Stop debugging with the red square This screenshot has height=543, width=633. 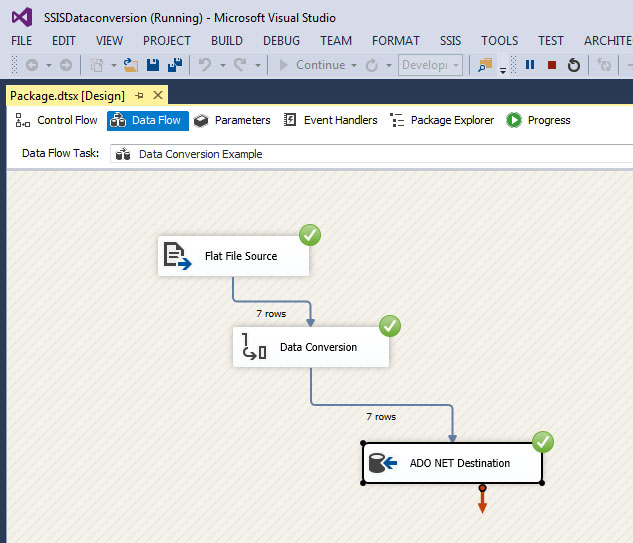pyautogui.click(x=552, y=65)
